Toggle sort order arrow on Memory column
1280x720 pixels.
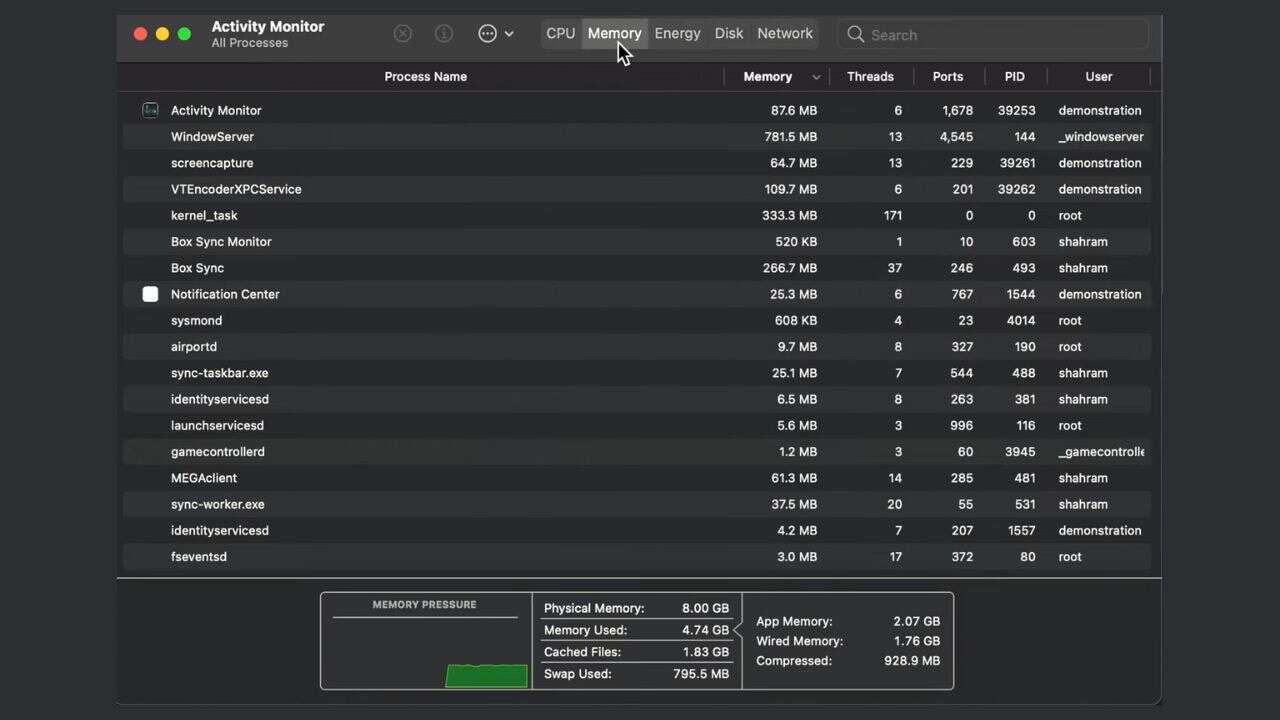click(816, 77)
